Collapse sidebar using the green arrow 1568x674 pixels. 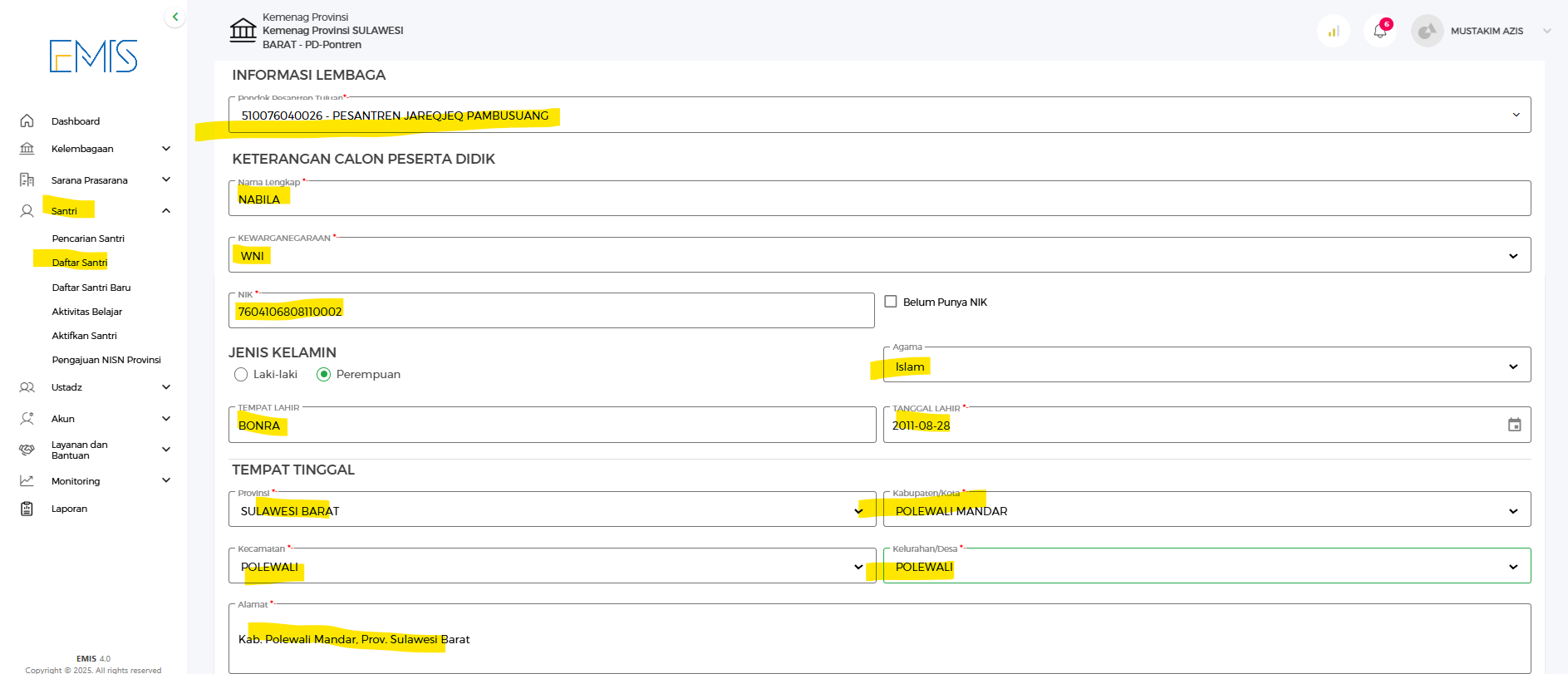tap(174, 17)
